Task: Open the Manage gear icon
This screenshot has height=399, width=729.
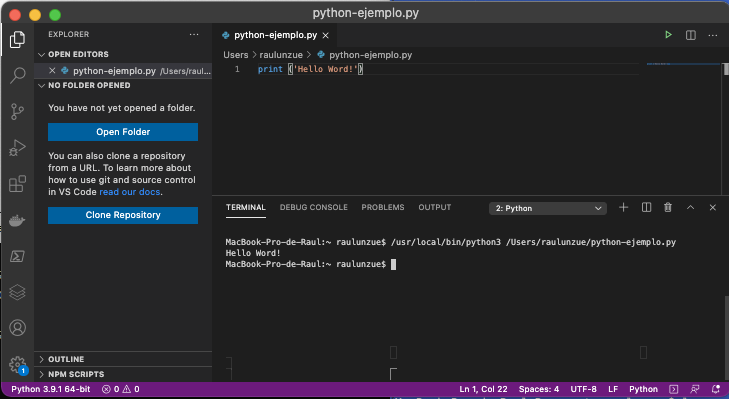Action: (17, 364)
